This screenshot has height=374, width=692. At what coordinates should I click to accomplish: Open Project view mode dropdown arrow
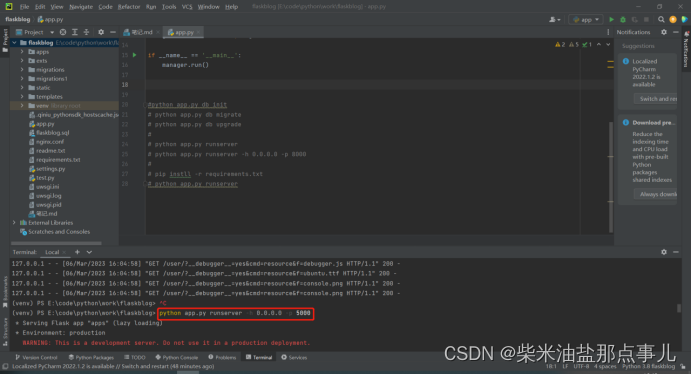(52, 32)
